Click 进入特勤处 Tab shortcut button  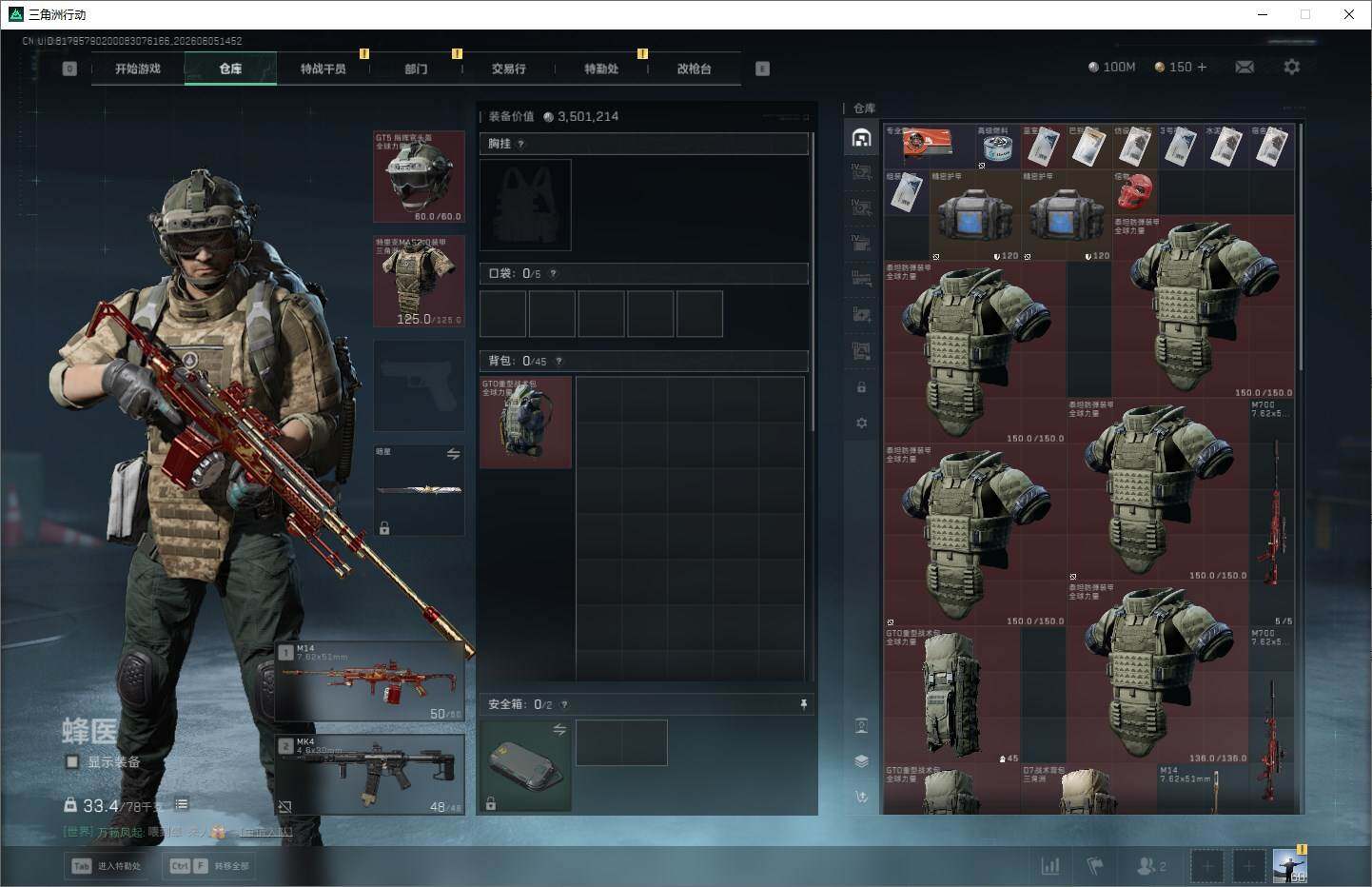click(x=106, y=866)
